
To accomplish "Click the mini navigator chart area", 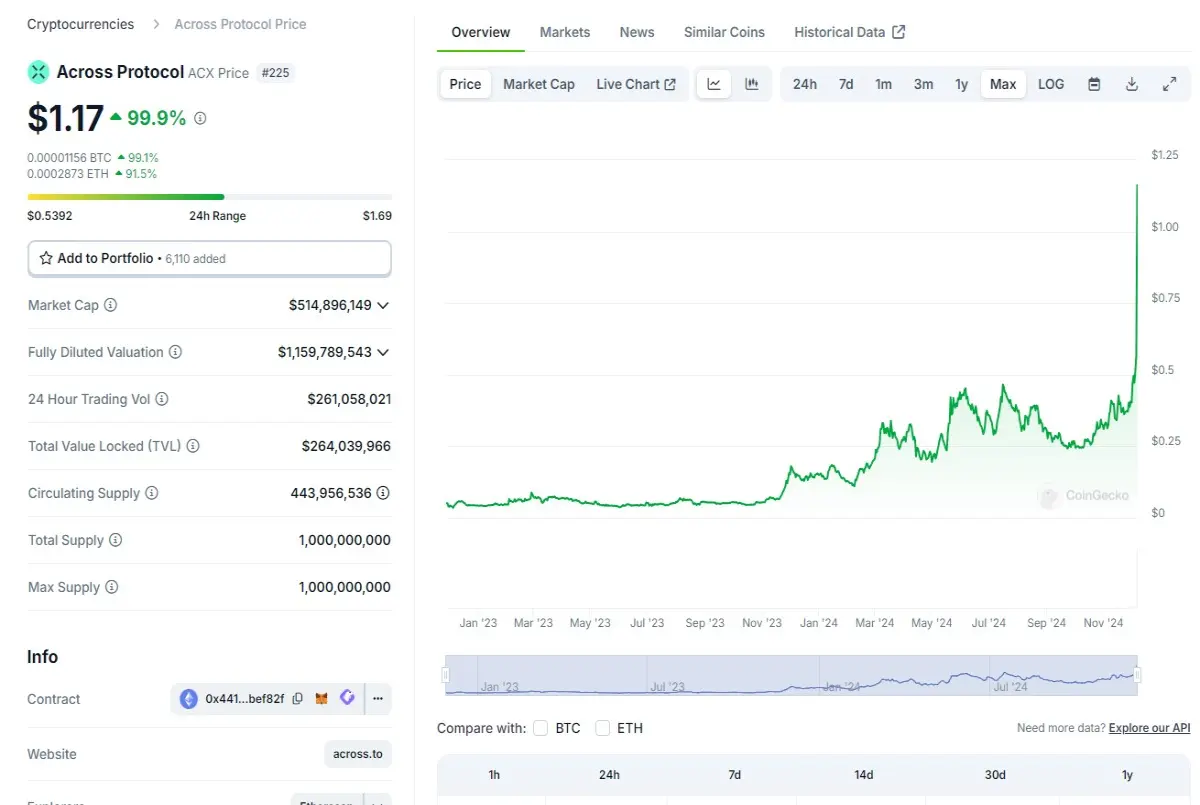I will [x=791, y=675].
